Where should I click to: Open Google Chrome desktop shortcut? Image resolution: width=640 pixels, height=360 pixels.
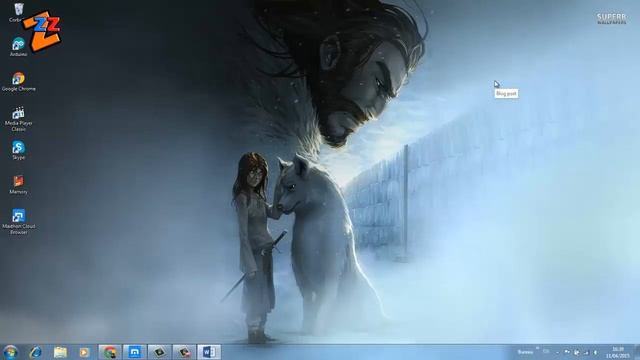click(x=18, y=82)
